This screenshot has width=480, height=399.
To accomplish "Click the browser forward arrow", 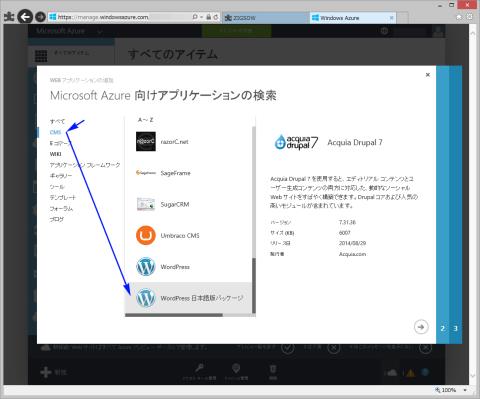I will click(40, 17).
